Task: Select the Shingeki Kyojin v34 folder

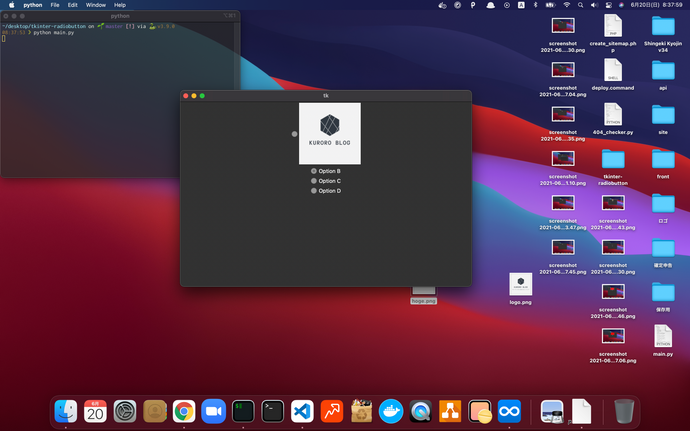Action: [663, 33]
